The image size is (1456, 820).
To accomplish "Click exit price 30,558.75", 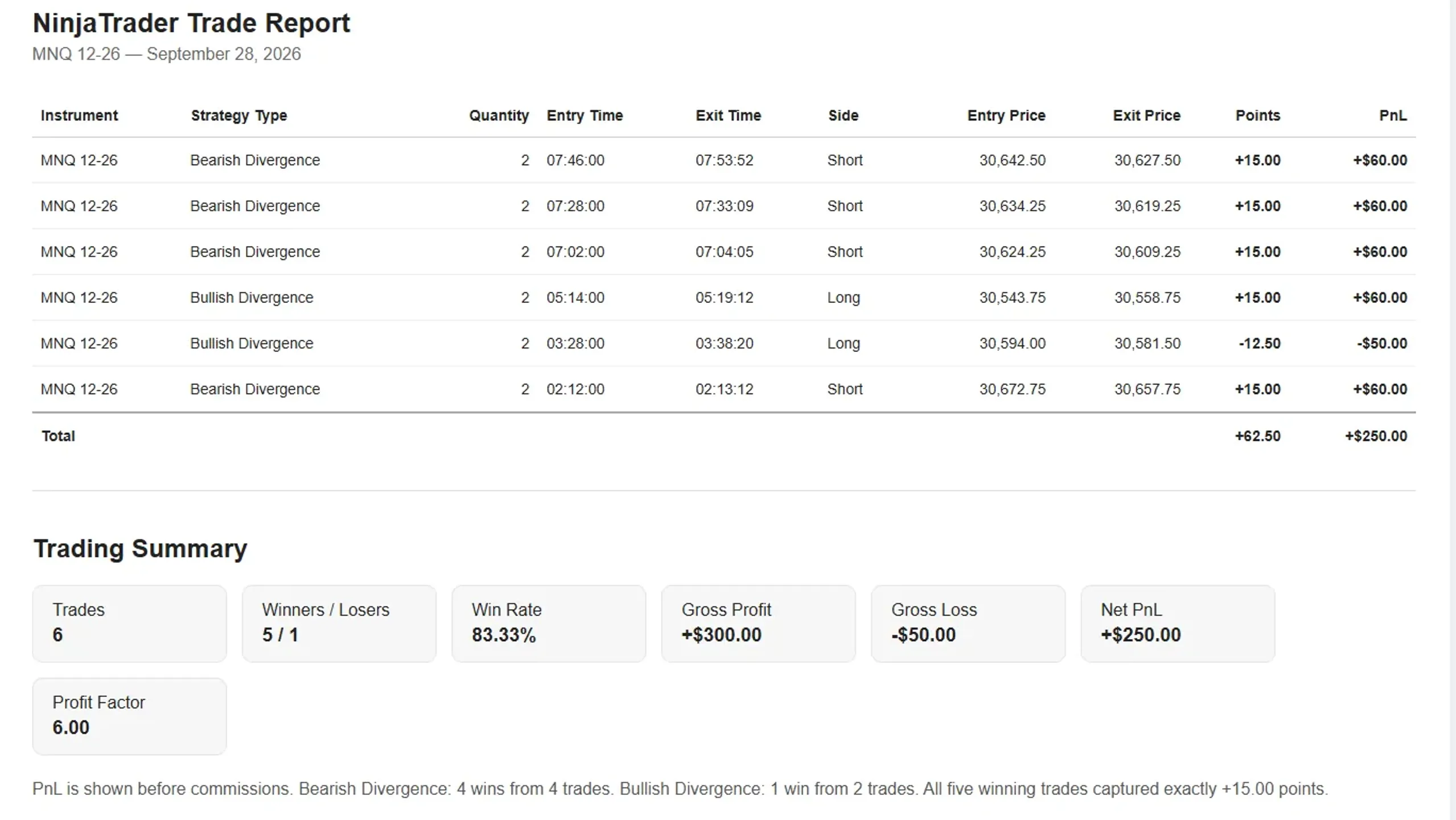I will tap(1147, 298).
